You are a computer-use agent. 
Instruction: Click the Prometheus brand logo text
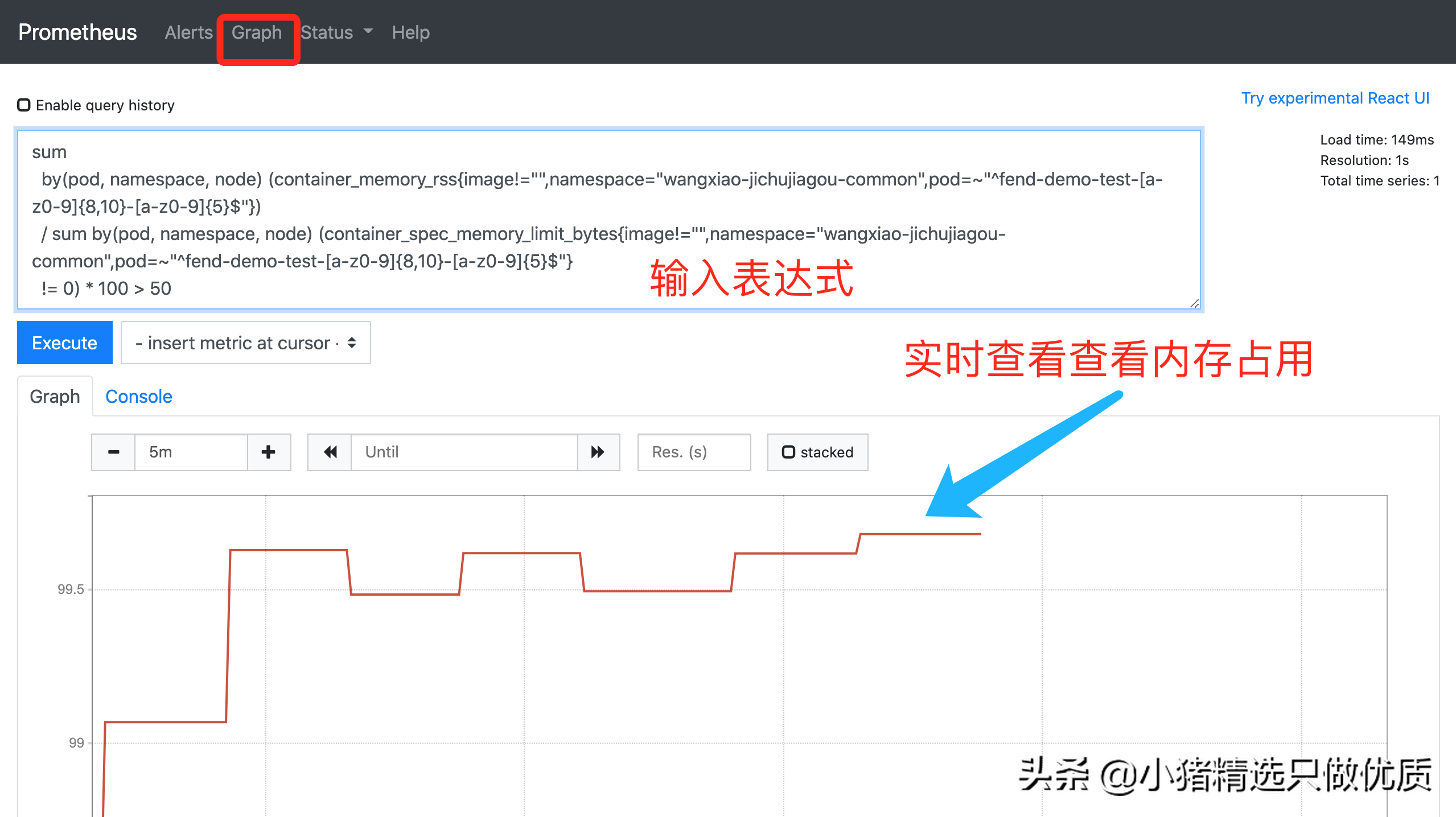77,32
